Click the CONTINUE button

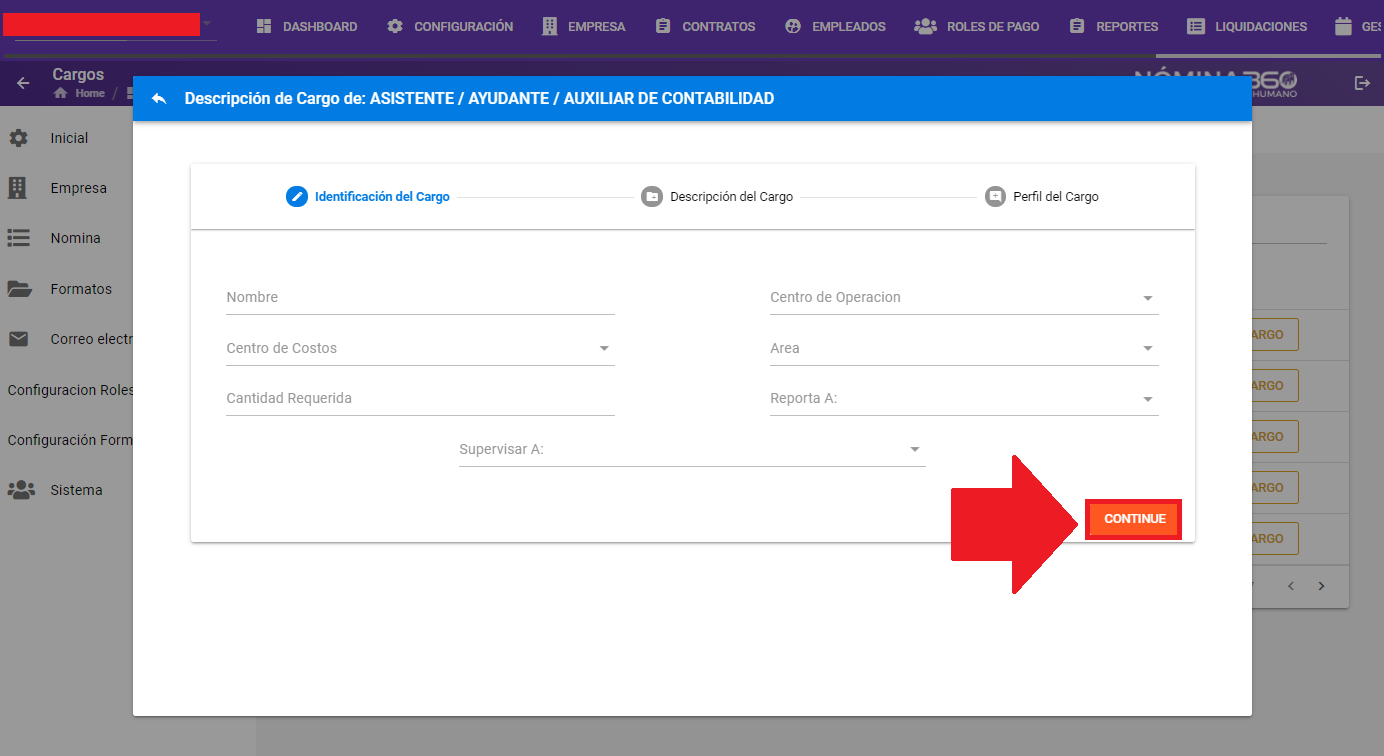1134,519
